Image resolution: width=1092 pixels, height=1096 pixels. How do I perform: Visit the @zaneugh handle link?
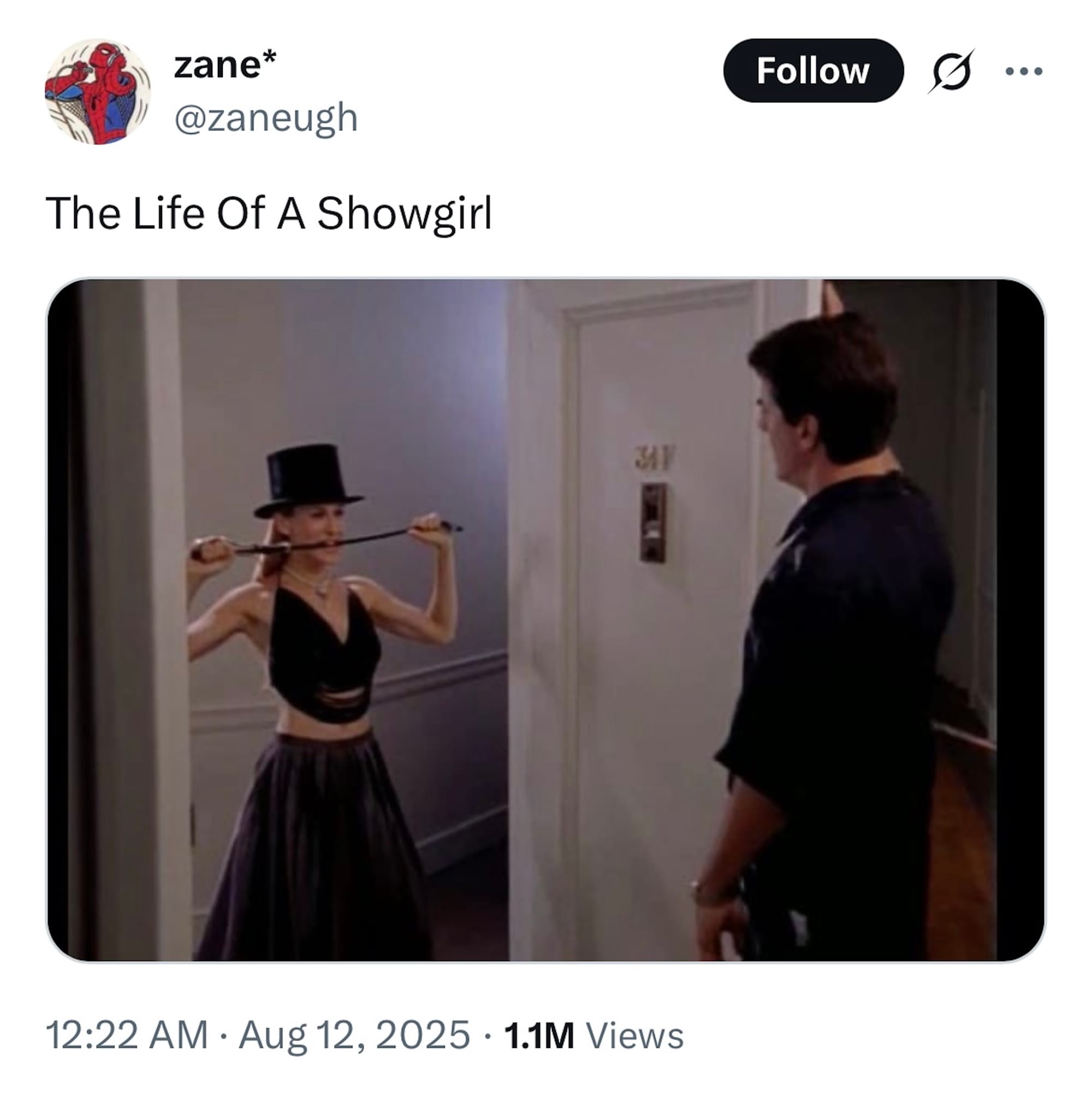266,118
